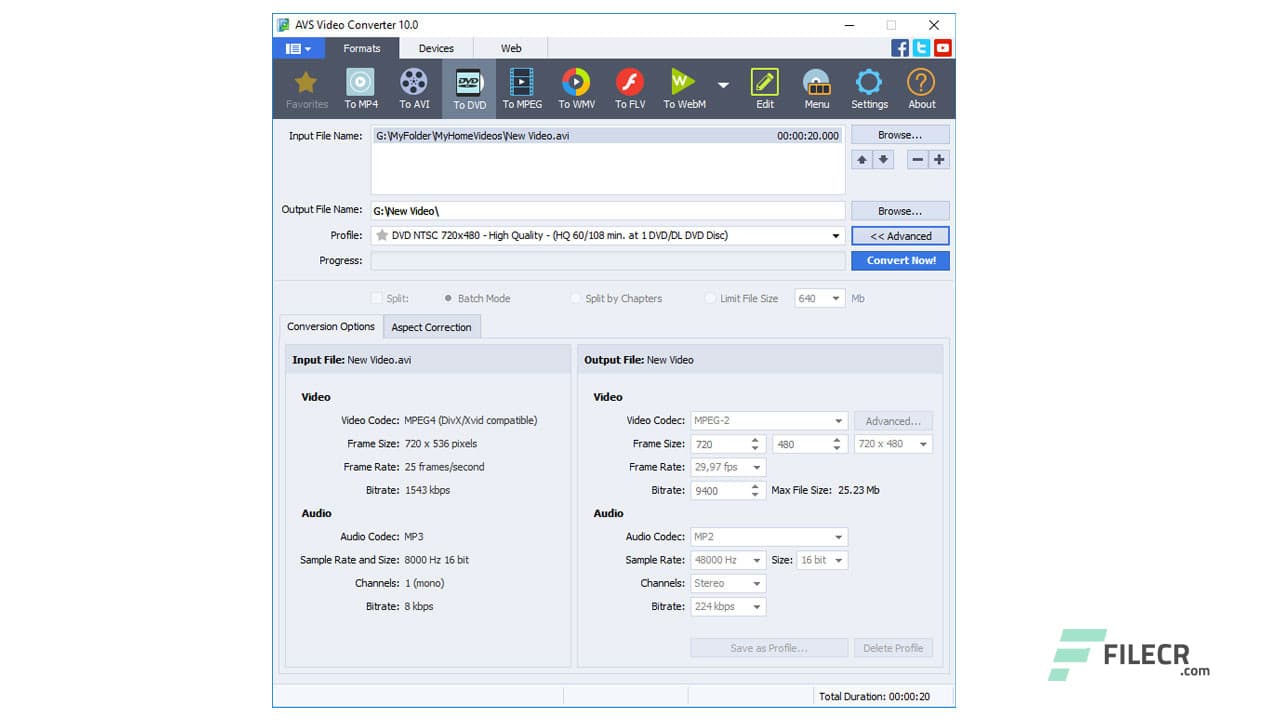Enable the Limit File Size option
1280x720 pixels.
(x=710, y=298)
